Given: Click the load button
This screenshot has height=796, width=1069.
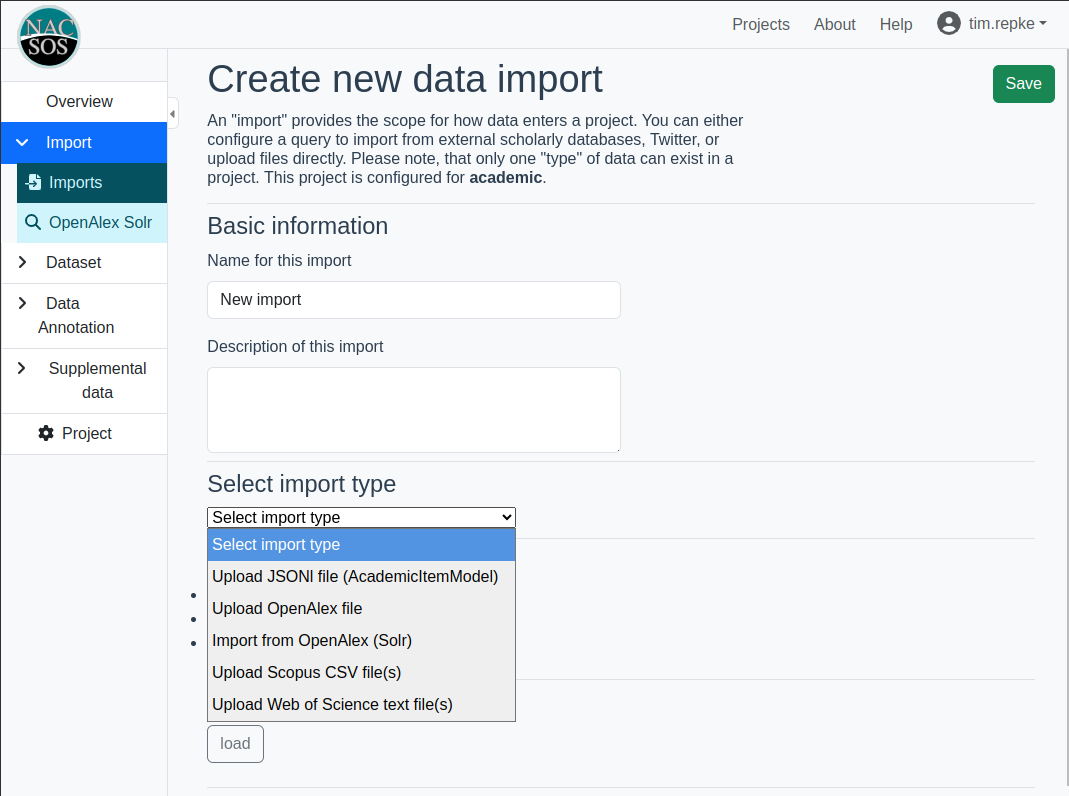Looking at the screenshot, I should click(x=235, y=744).
